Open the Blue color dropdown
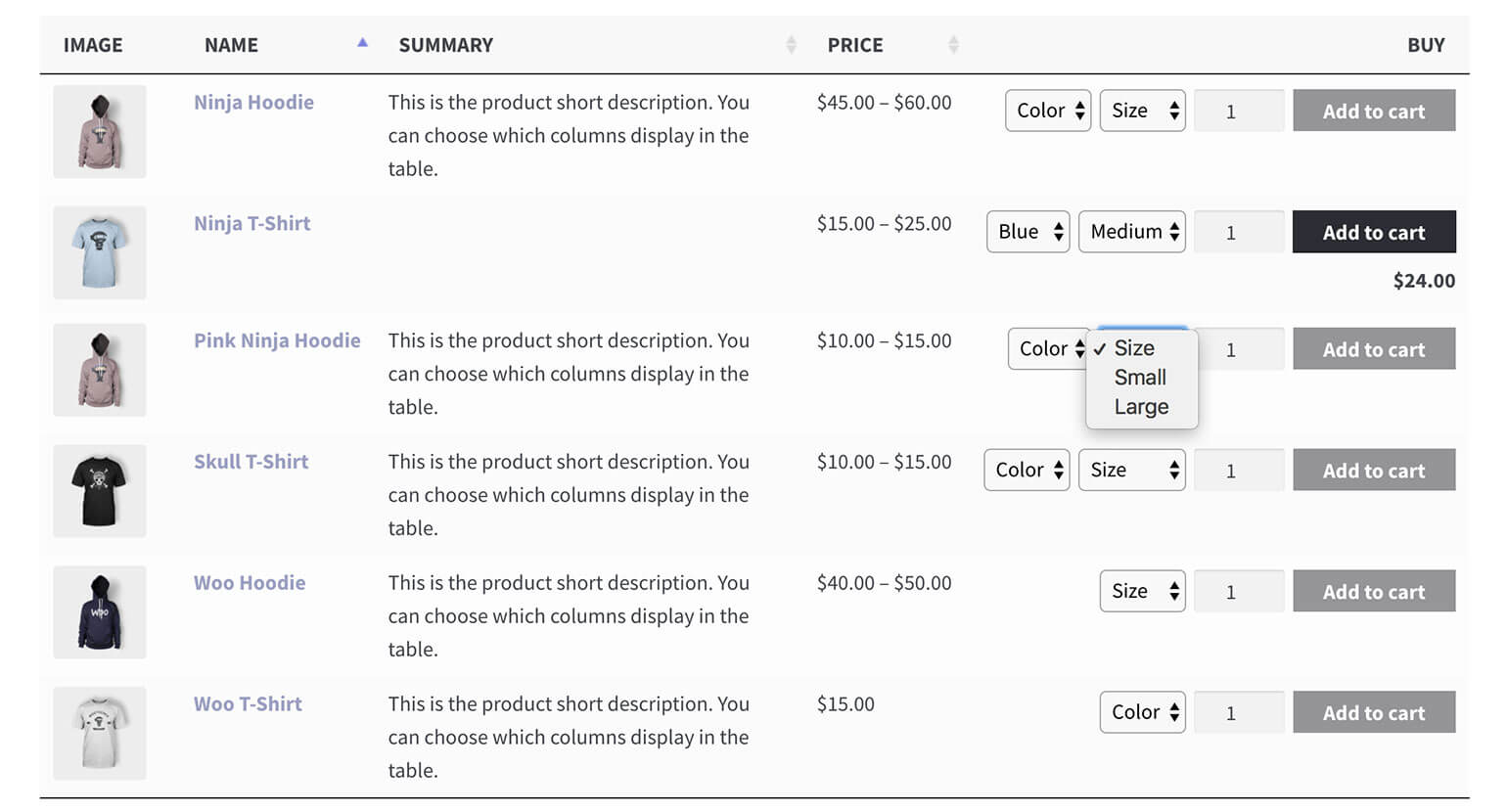The width and height of the screenshot is (1507, 812). coord(1028,232)
